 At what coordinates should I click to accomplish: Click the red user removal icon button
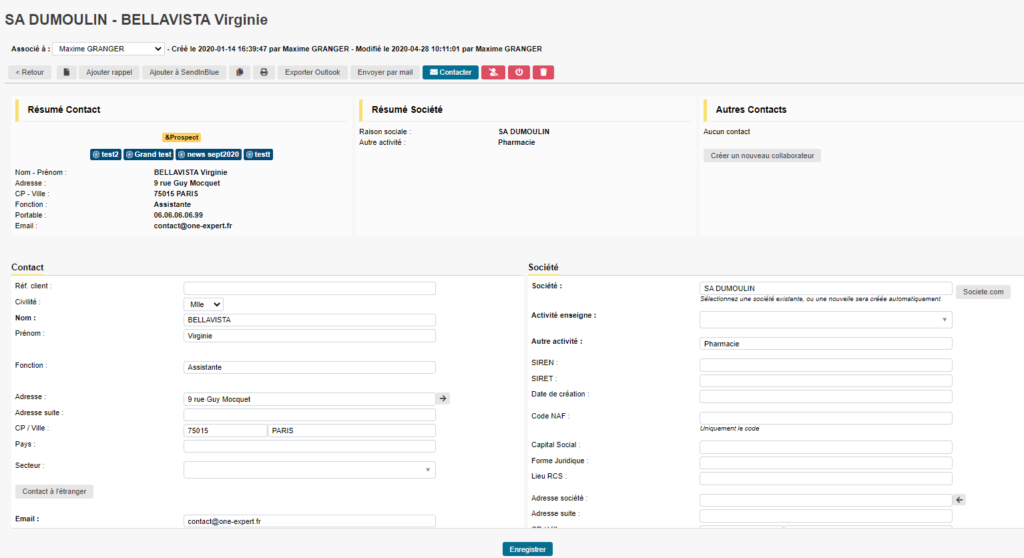(493, 72)
